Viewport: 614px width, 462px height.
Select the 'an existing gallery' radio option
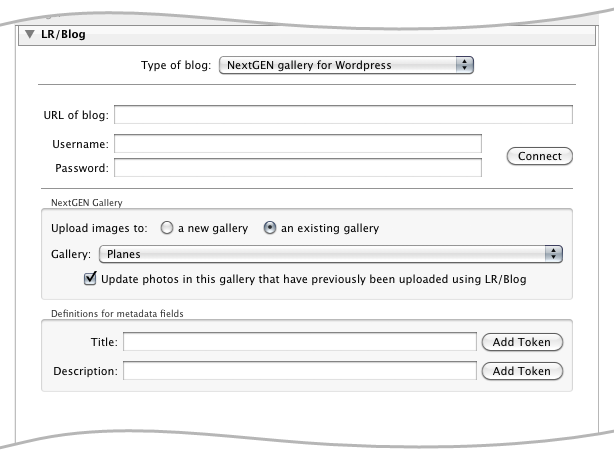point(269,228)
